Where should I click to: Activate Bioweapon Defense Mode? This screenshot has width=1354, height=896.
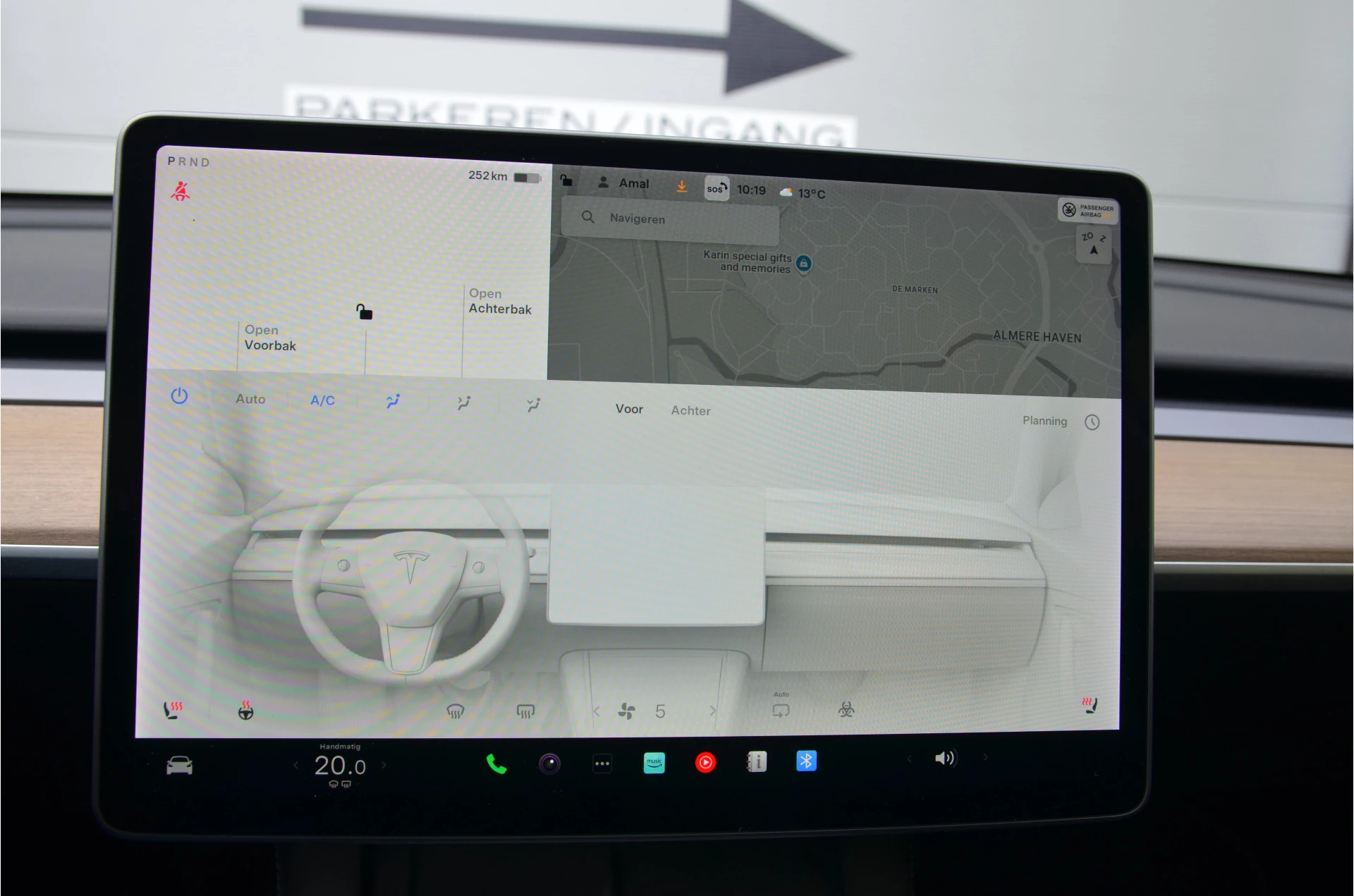(846, 711)
